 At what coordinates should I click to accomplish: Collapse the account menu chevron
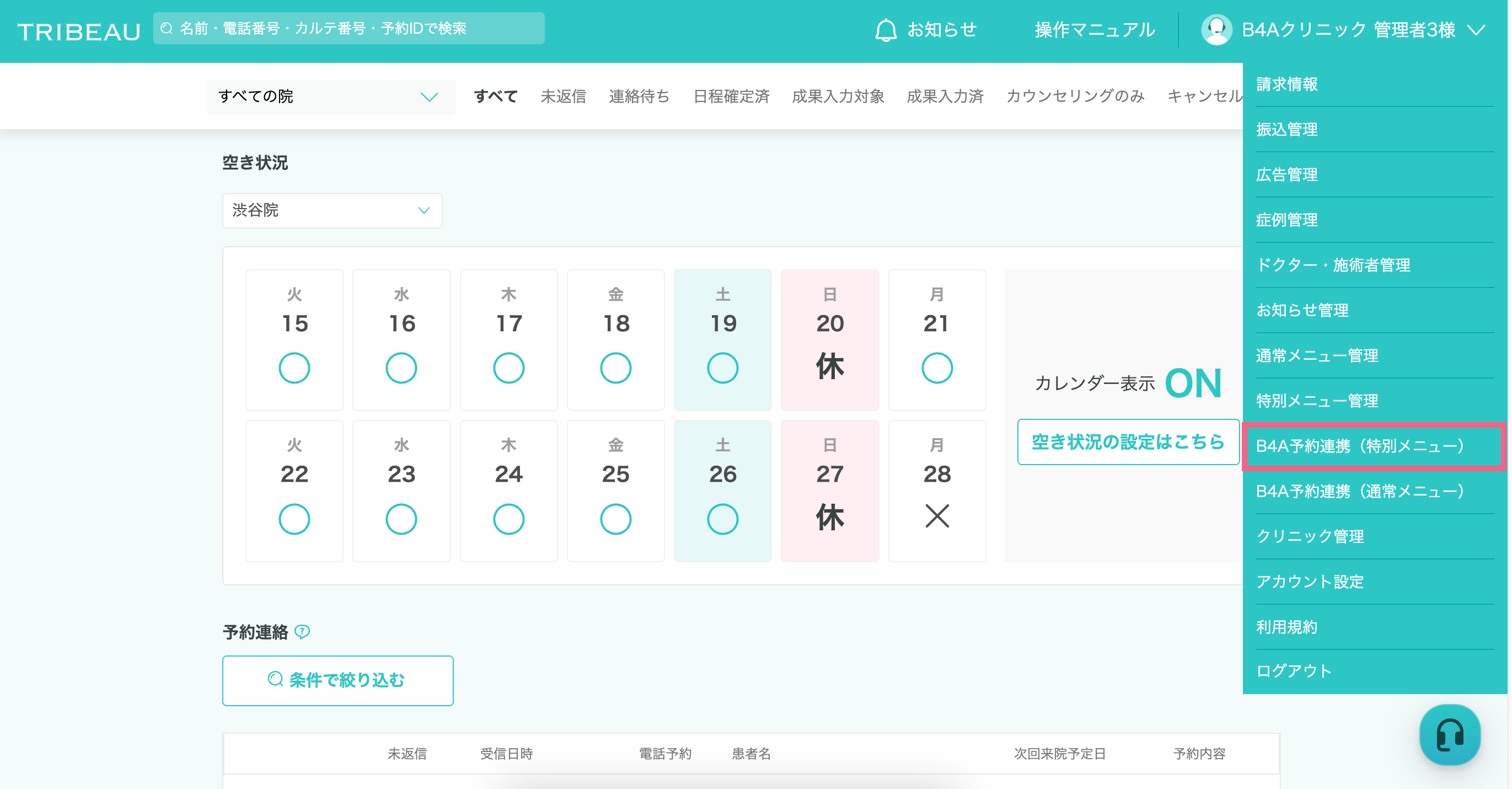pos(1476,29)
